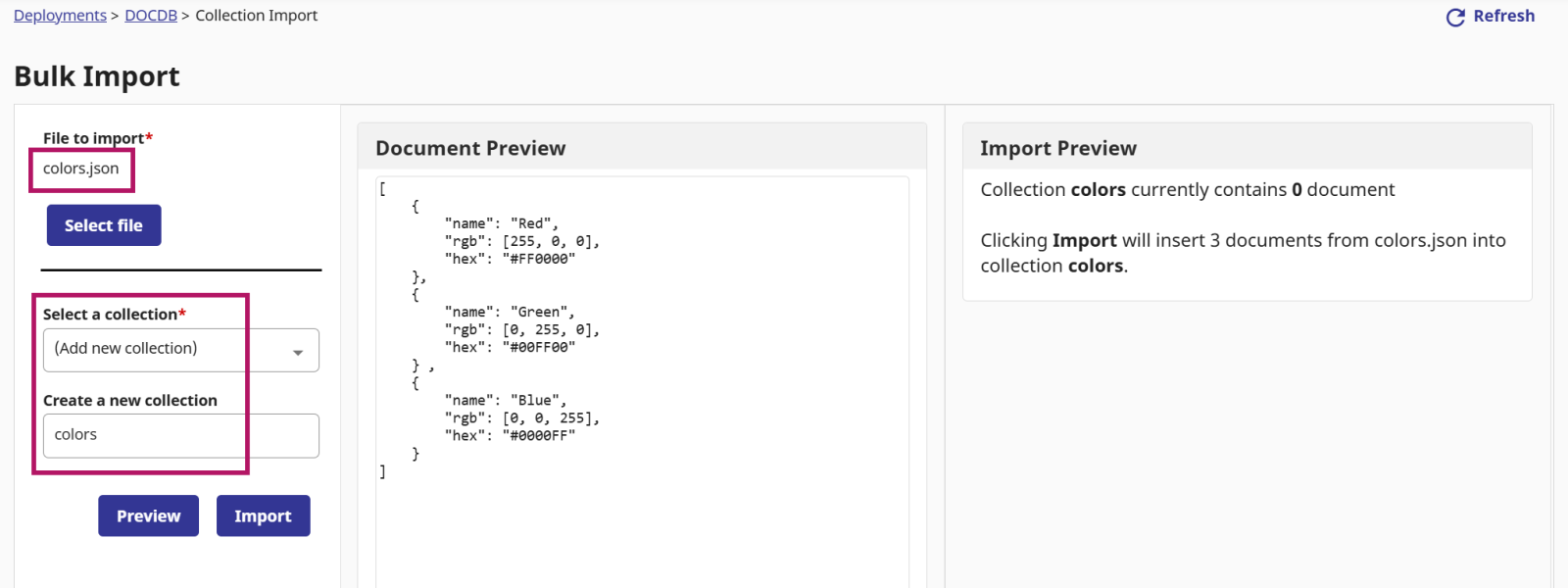1568x588 pixels.
Task: Click the "name": "Red" line in preview
Action: pyautogui.click(x=501, y=223)
